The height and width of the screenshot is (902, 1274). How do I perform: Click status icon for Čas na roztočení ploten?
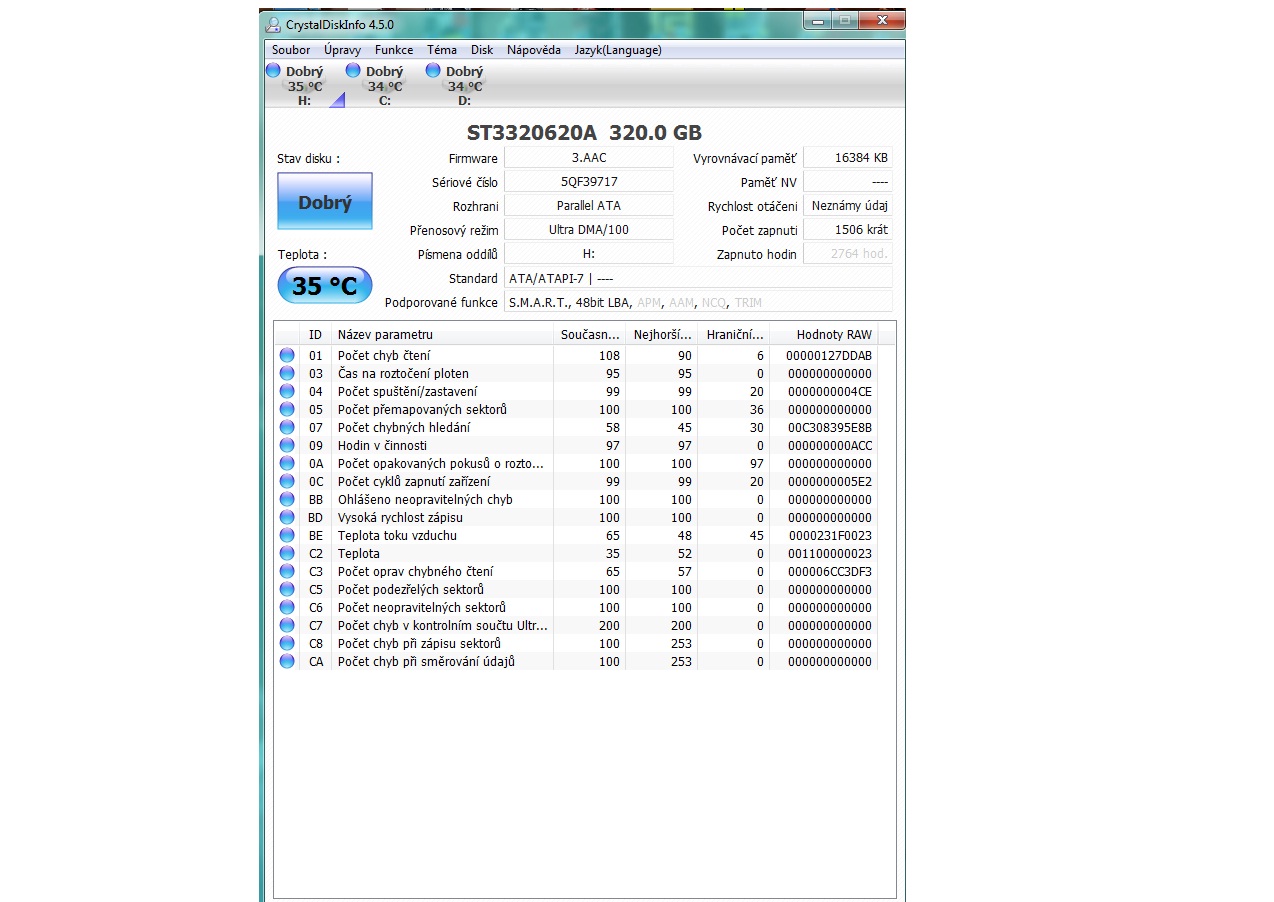tap(287, 373)
